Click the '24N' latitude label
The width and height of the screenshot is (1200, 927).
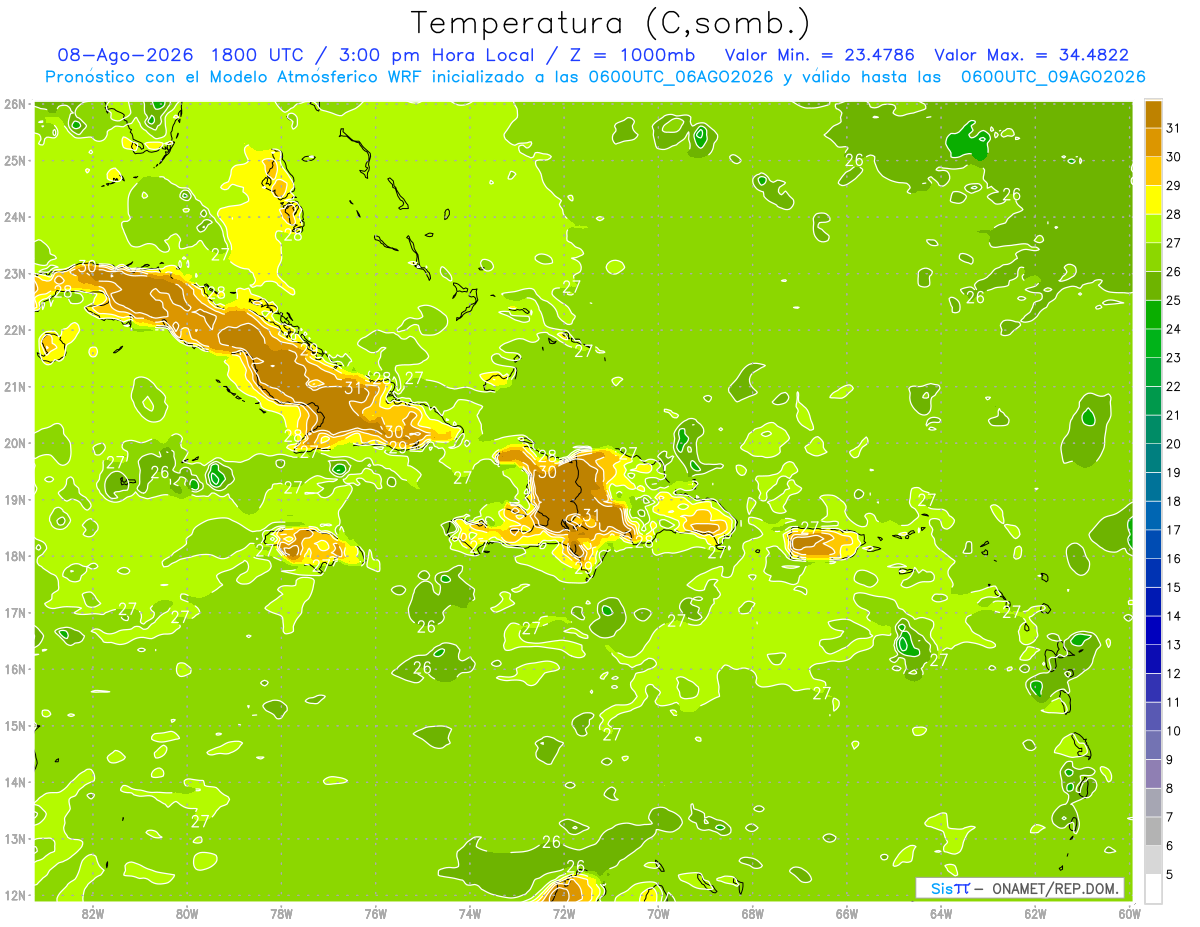[15, 217]
